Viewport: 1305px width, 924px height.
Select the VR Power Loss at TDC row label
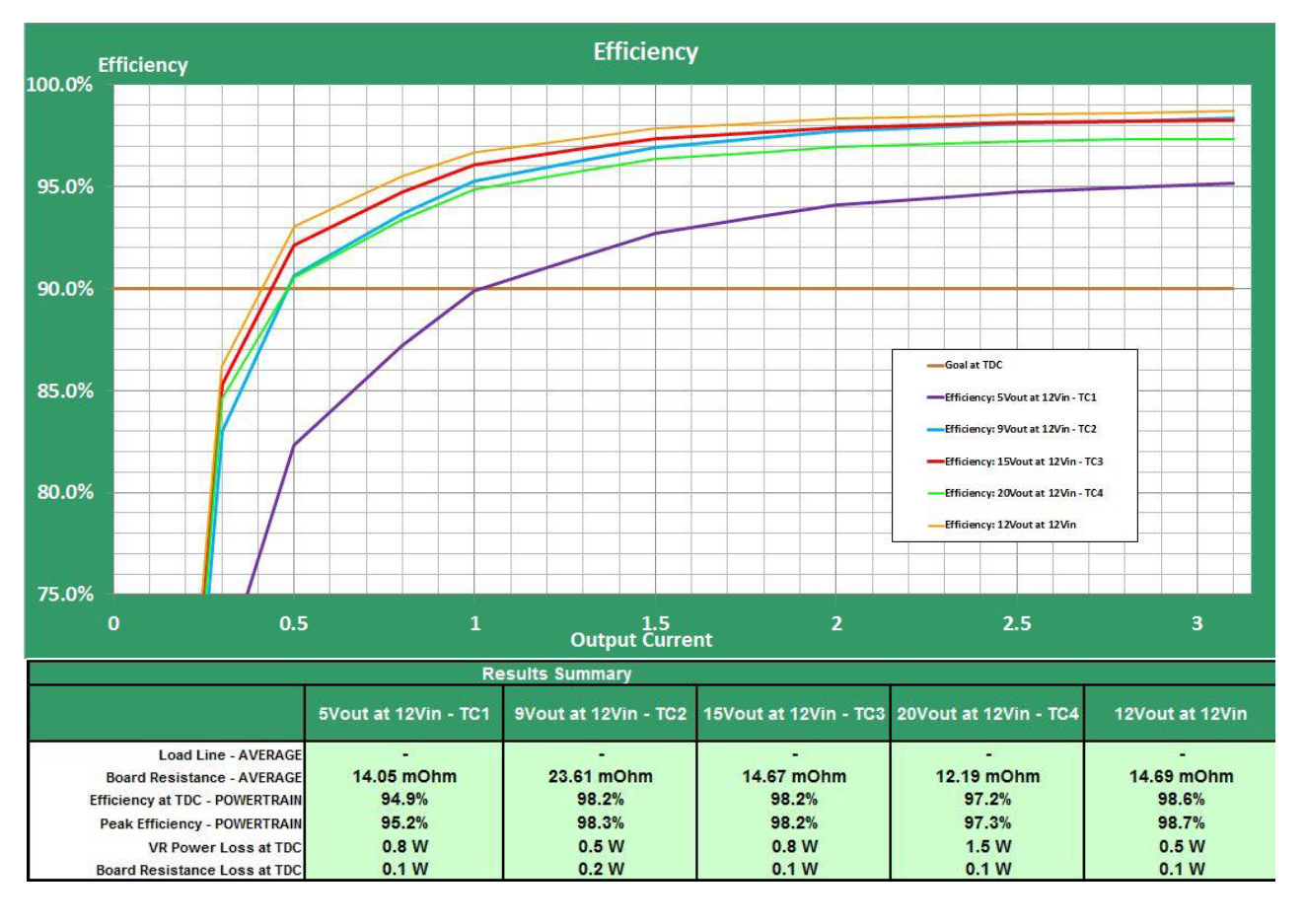[x=225, y=847]
